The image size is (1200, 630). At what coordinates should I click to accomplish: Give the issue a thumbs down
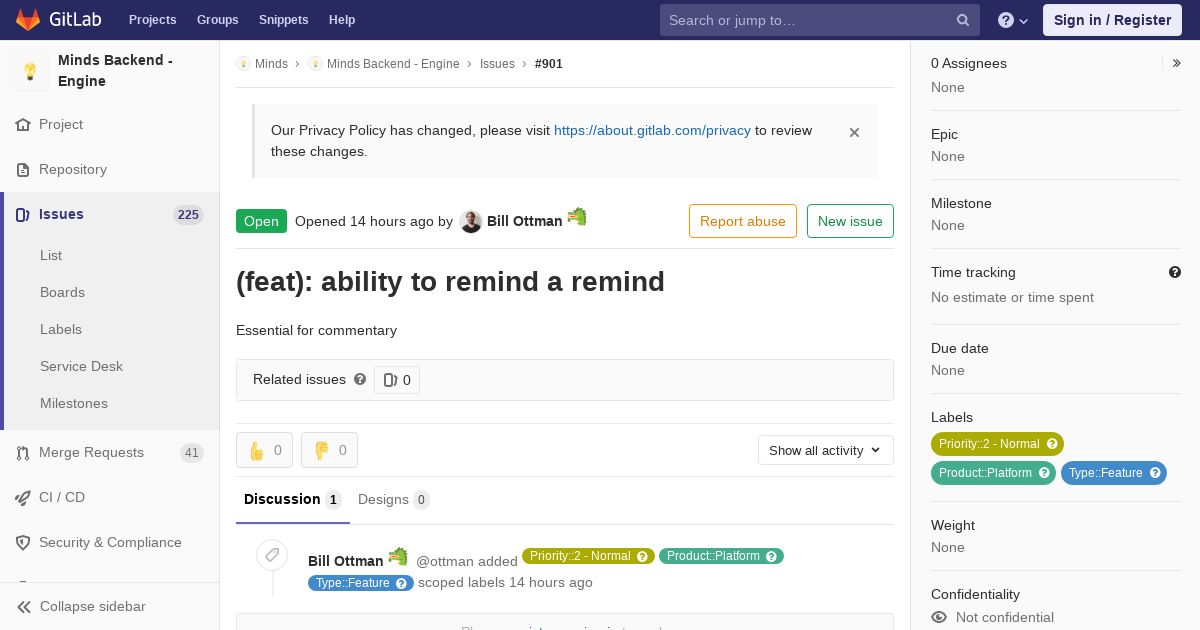[x=329, y=450]
